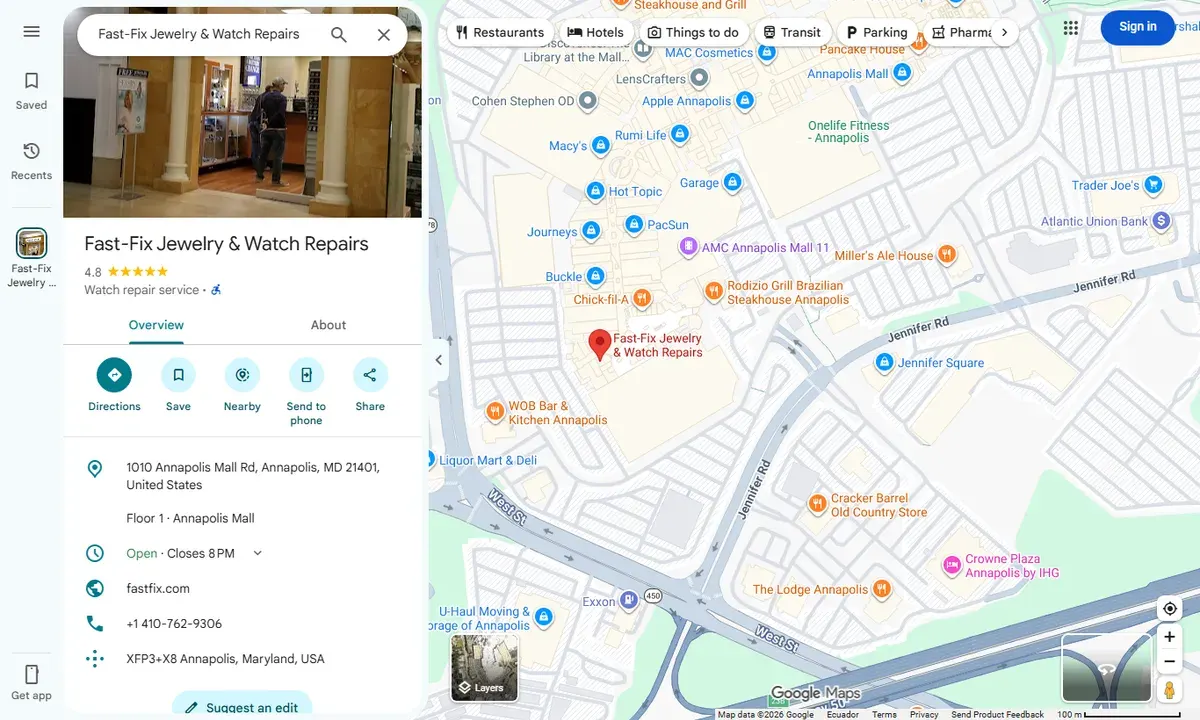Select Fast-Fix Jewelry recent item thumbnail
The image size is (1200, 720).
31,243
